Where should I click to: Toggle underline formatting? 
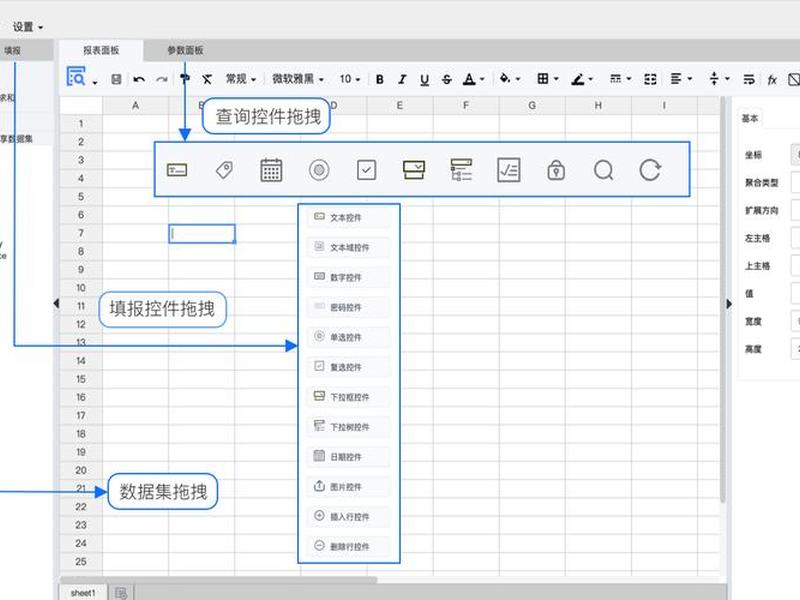[424, 80]
